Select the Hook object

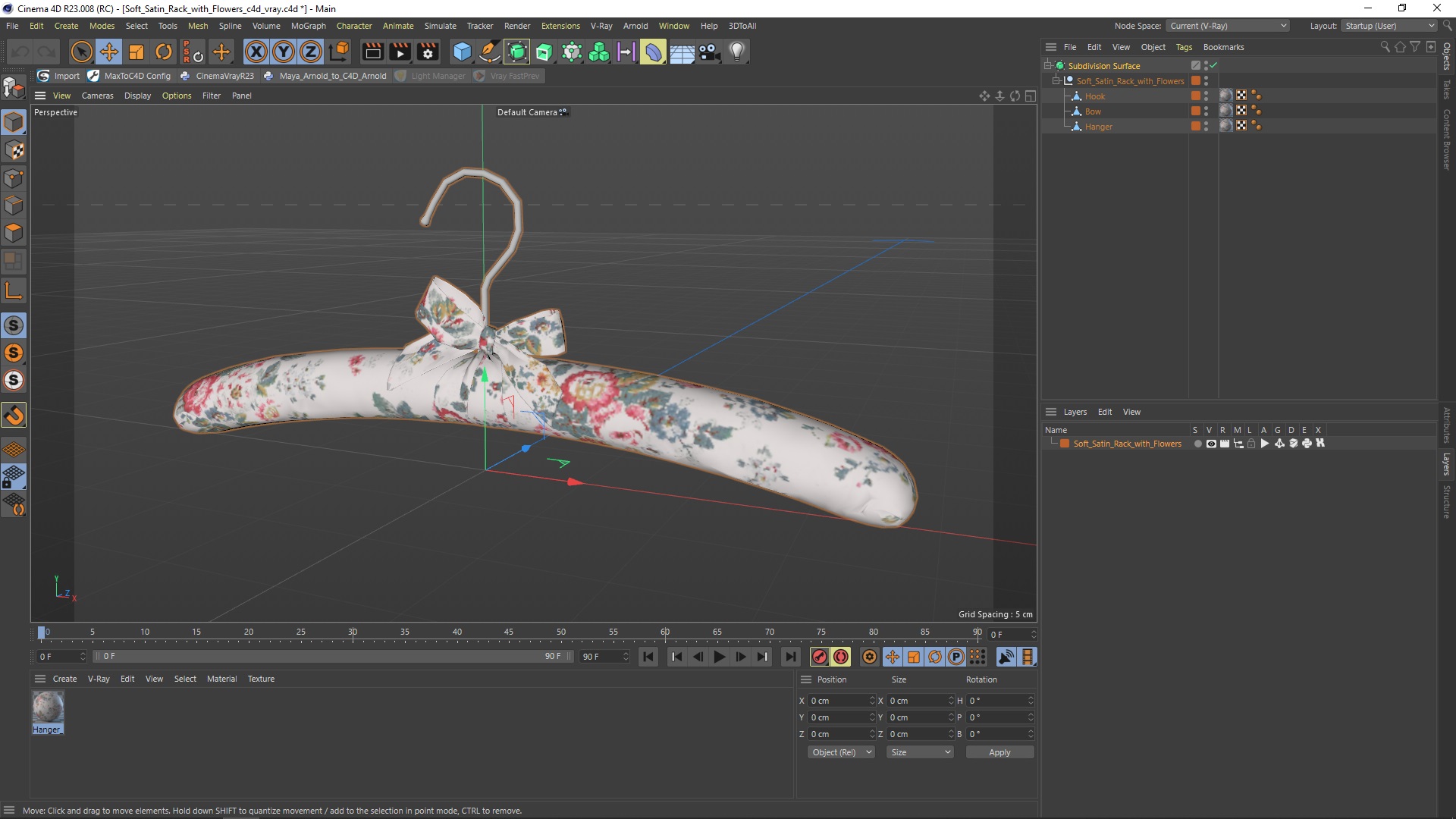click(1094, 96)
